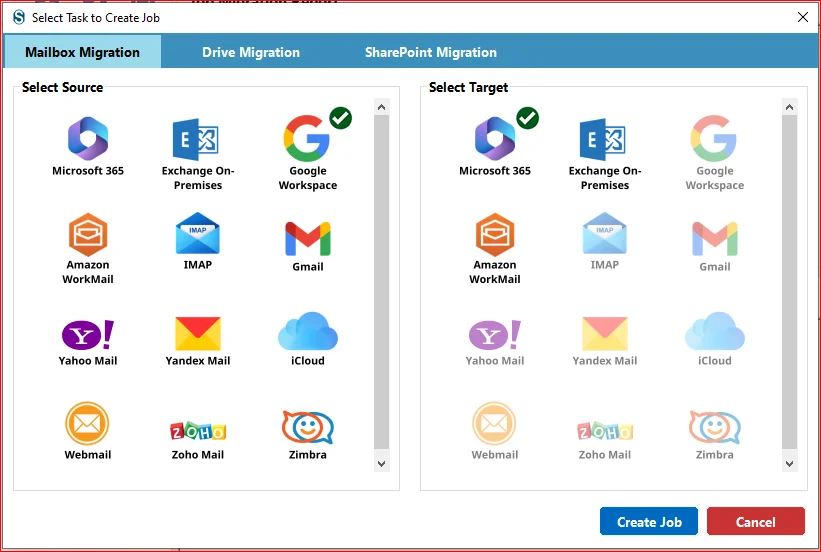Click Select Target list up arrow
This screenshot has width=821, height=552.
[x=790, y=107]
